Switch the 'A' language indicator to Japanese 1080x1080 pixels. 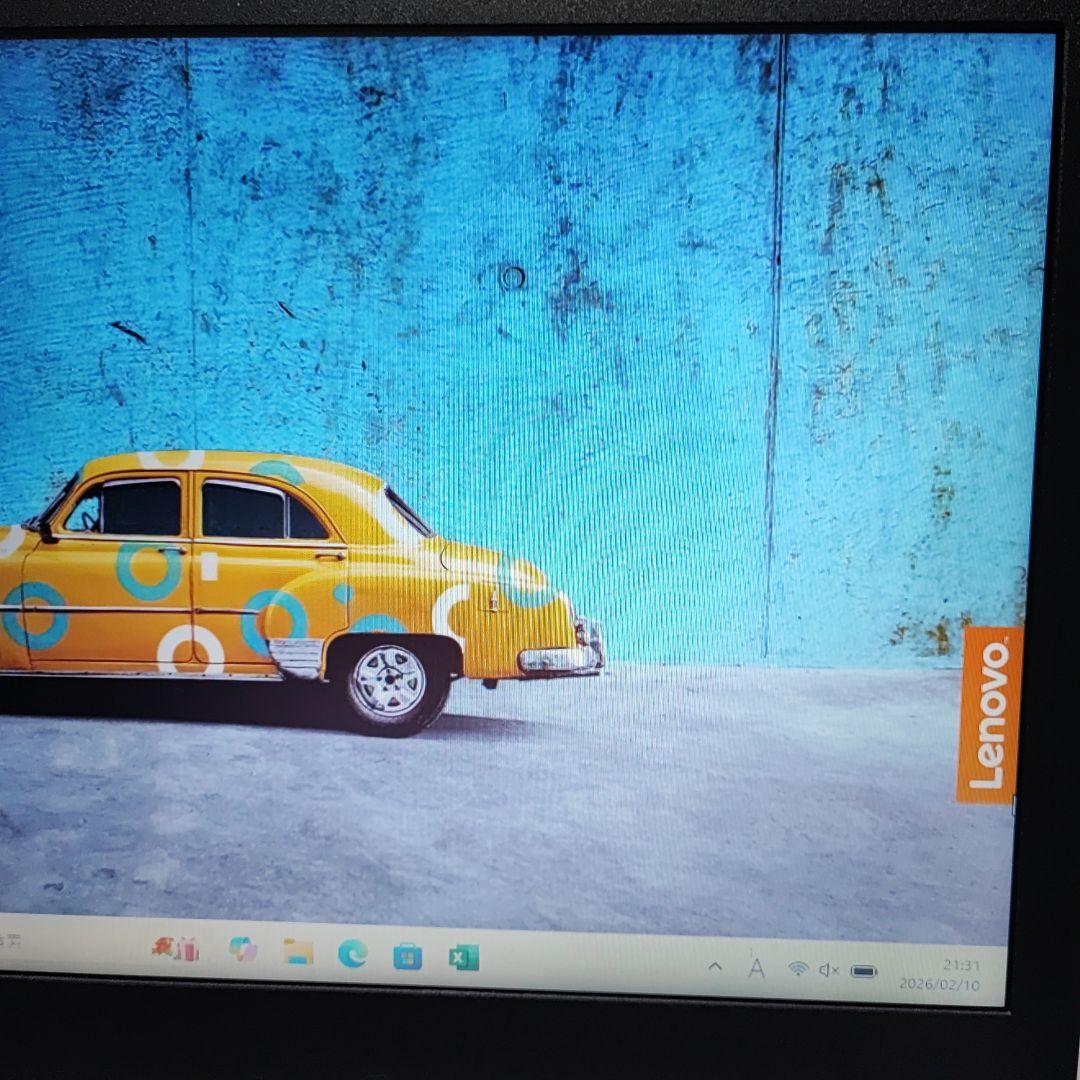coord(756,968)
